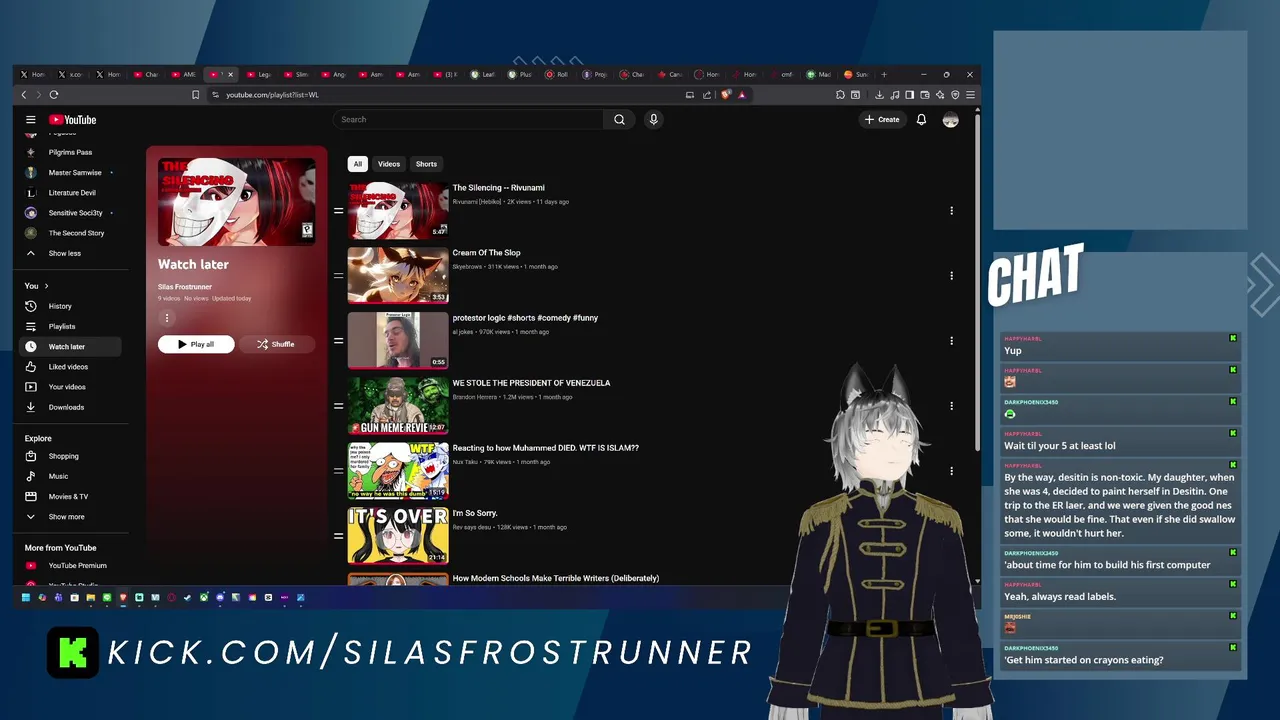Switch to the Roll browser tab
The image size is (1280, 720).
[559, 74]
